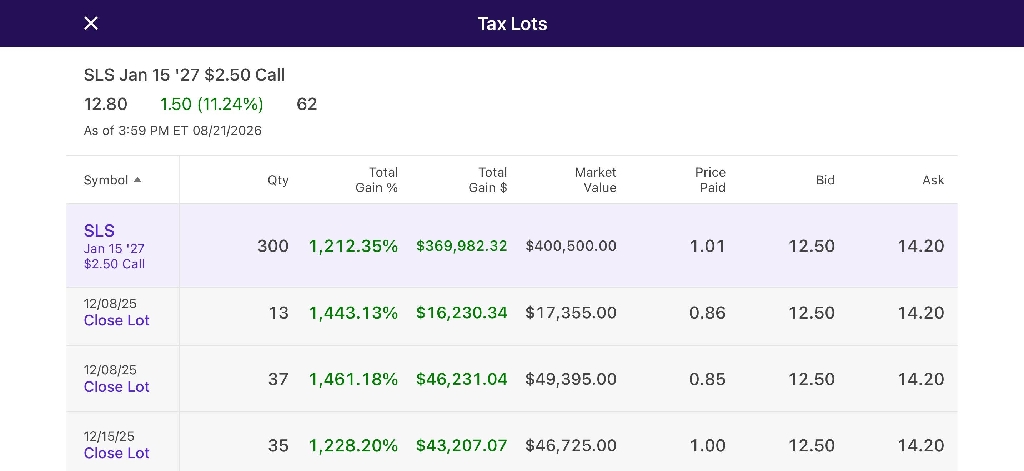This screenshot has height=471, width=1024.
Task: Click the SLS Jan 15 '27 $2.50 Call title
Action: click(x=184, y=75)
